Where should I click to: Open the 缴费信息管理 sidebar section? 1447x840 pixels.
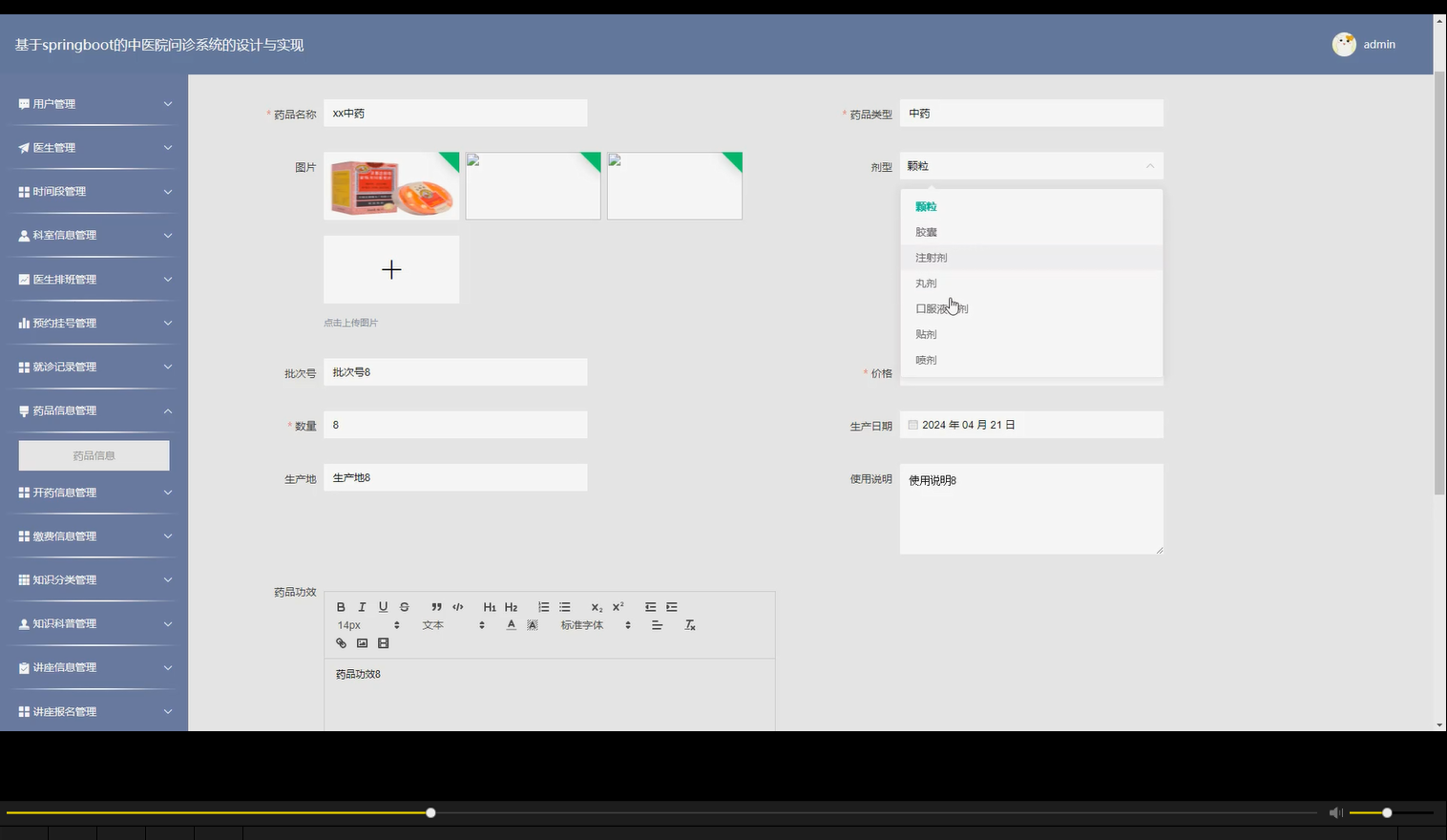click(94, 536)
